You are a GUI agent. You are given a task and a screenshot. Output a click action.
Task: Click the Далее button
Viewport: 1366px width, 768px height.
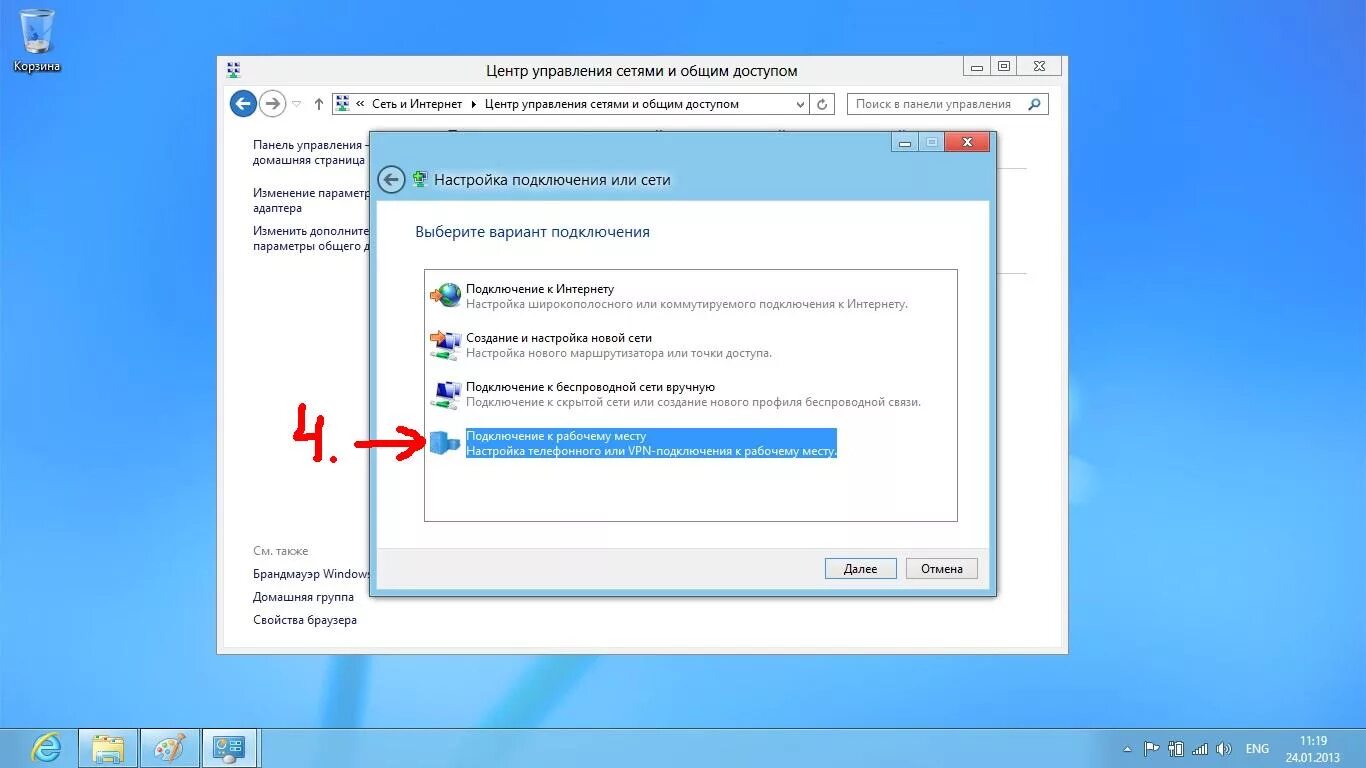860,569
